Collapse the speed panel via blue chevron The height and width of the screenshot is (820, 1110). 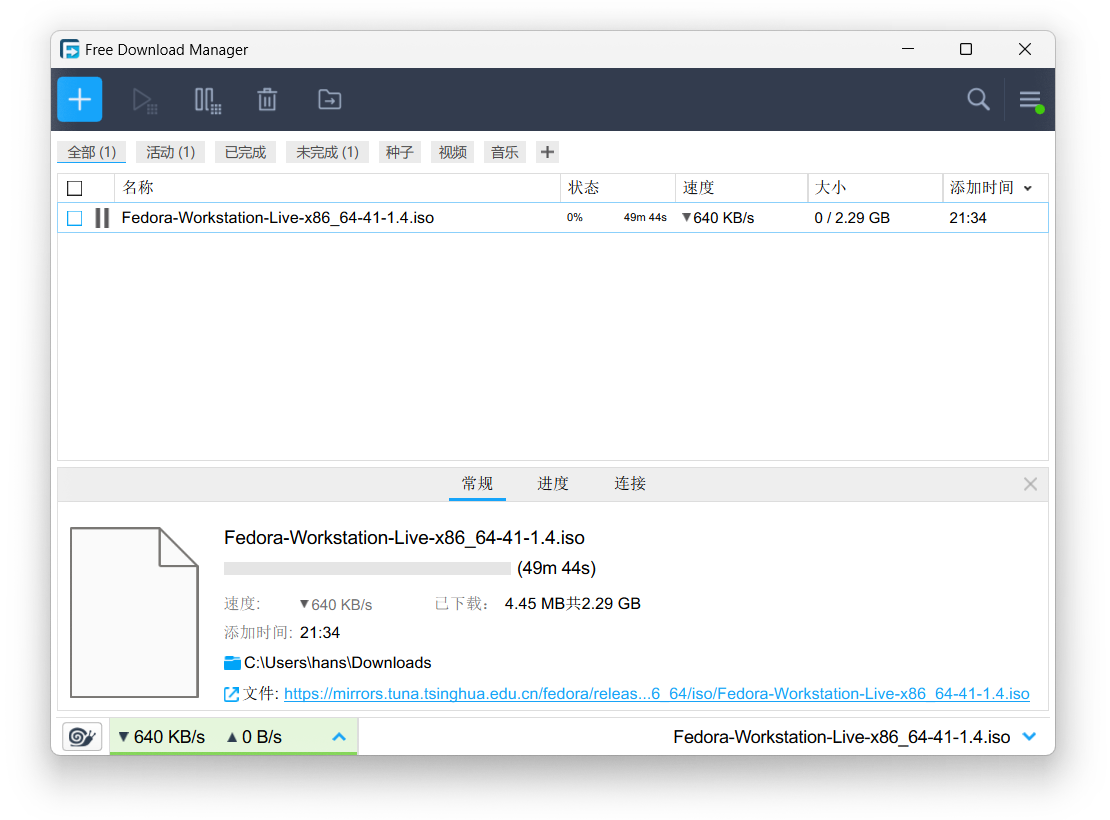point(339,736)
